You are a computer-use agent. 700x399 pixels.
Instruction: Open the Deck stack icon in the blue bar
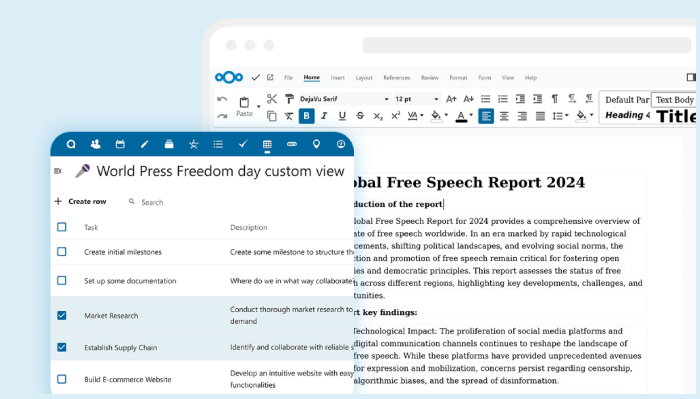[x=169, y=144]
